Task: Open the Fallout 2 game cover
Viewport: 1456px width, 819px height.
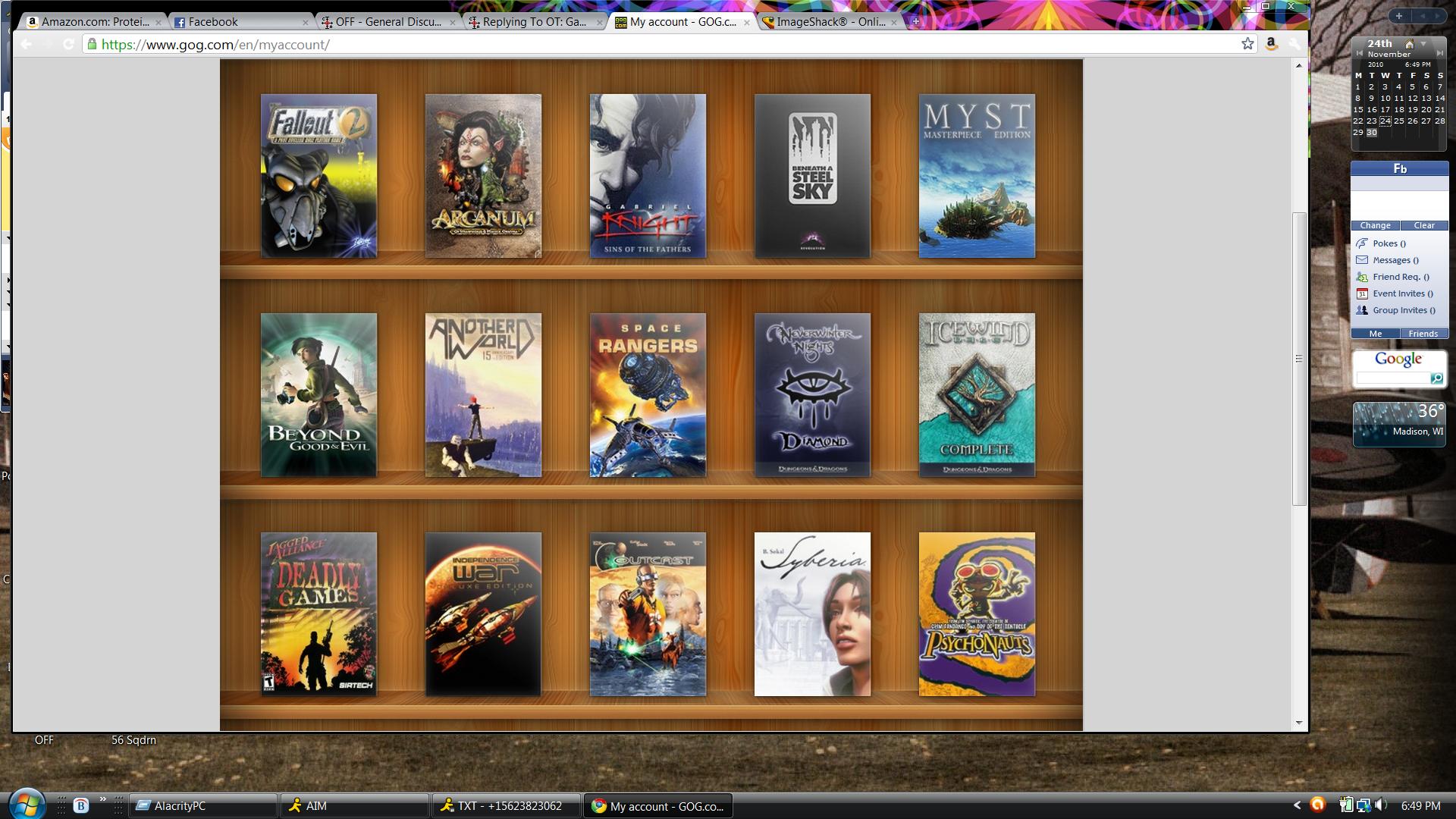Action: (318, 176)
